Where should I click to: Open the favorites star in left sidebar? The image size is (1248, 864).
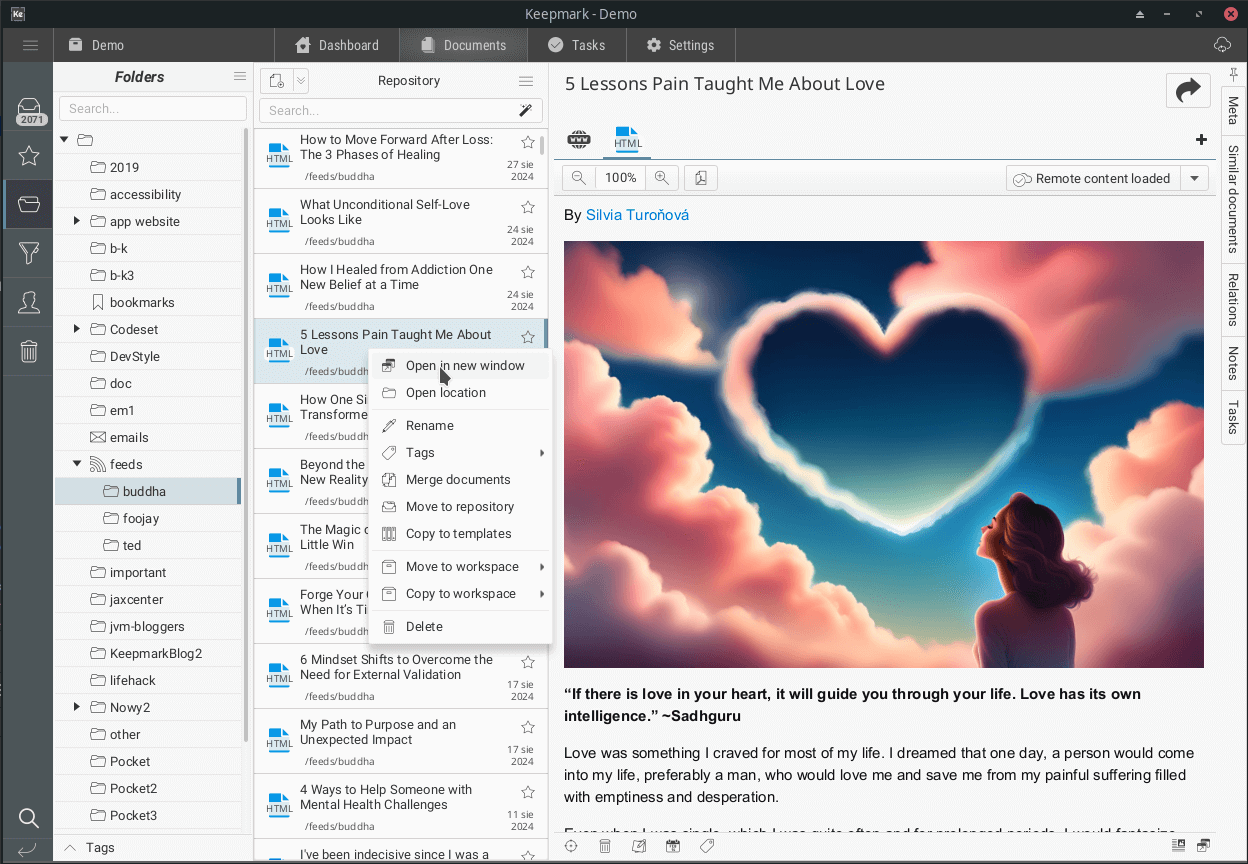point(29,156)
